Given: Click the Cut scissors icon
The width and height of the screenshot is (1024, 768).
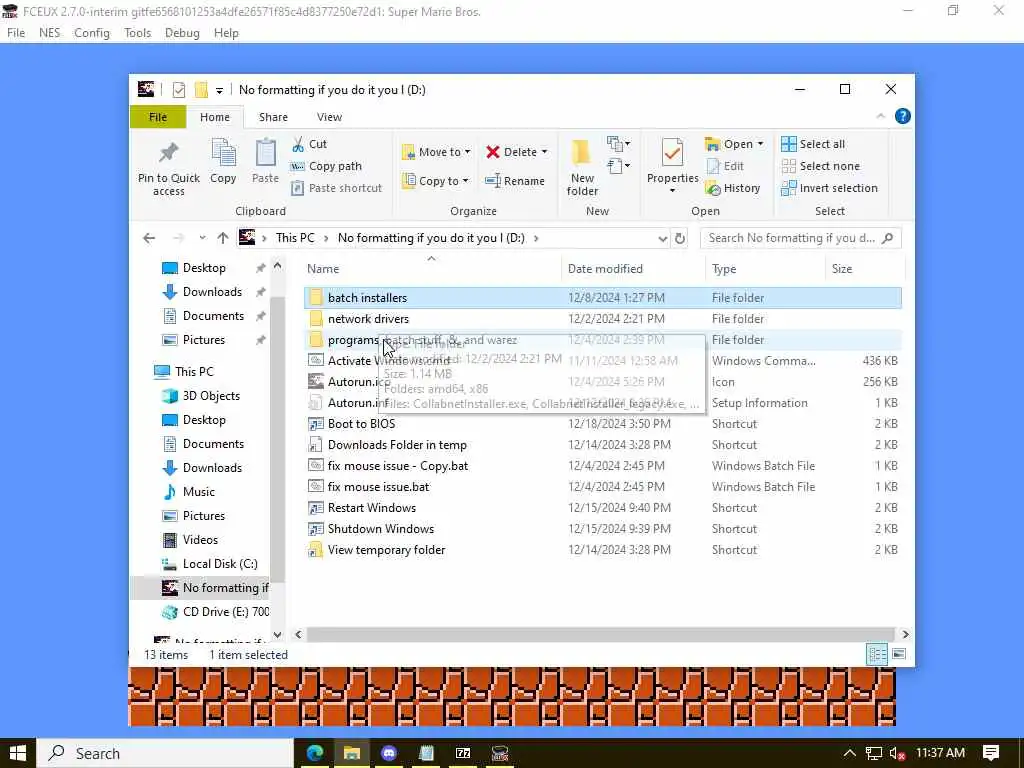Looking at the screenshot, I should pyautogui.click(x=298, y=144).
